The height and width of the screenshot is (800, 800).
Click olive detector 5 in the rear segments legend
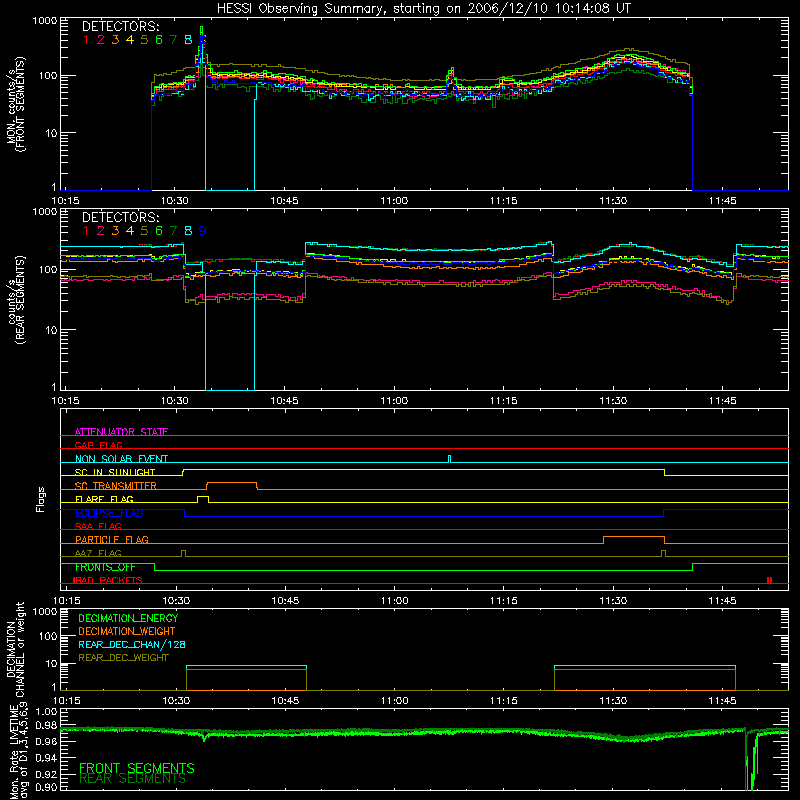(144, 231)
